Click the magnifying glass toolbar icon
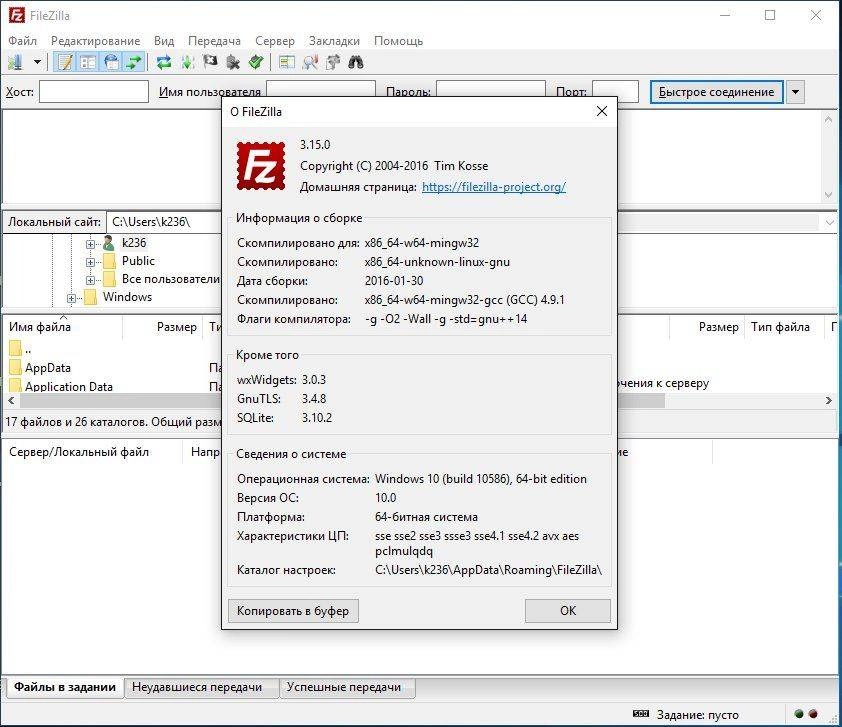This screenshot has height=727, width=842. click(310, 62)
